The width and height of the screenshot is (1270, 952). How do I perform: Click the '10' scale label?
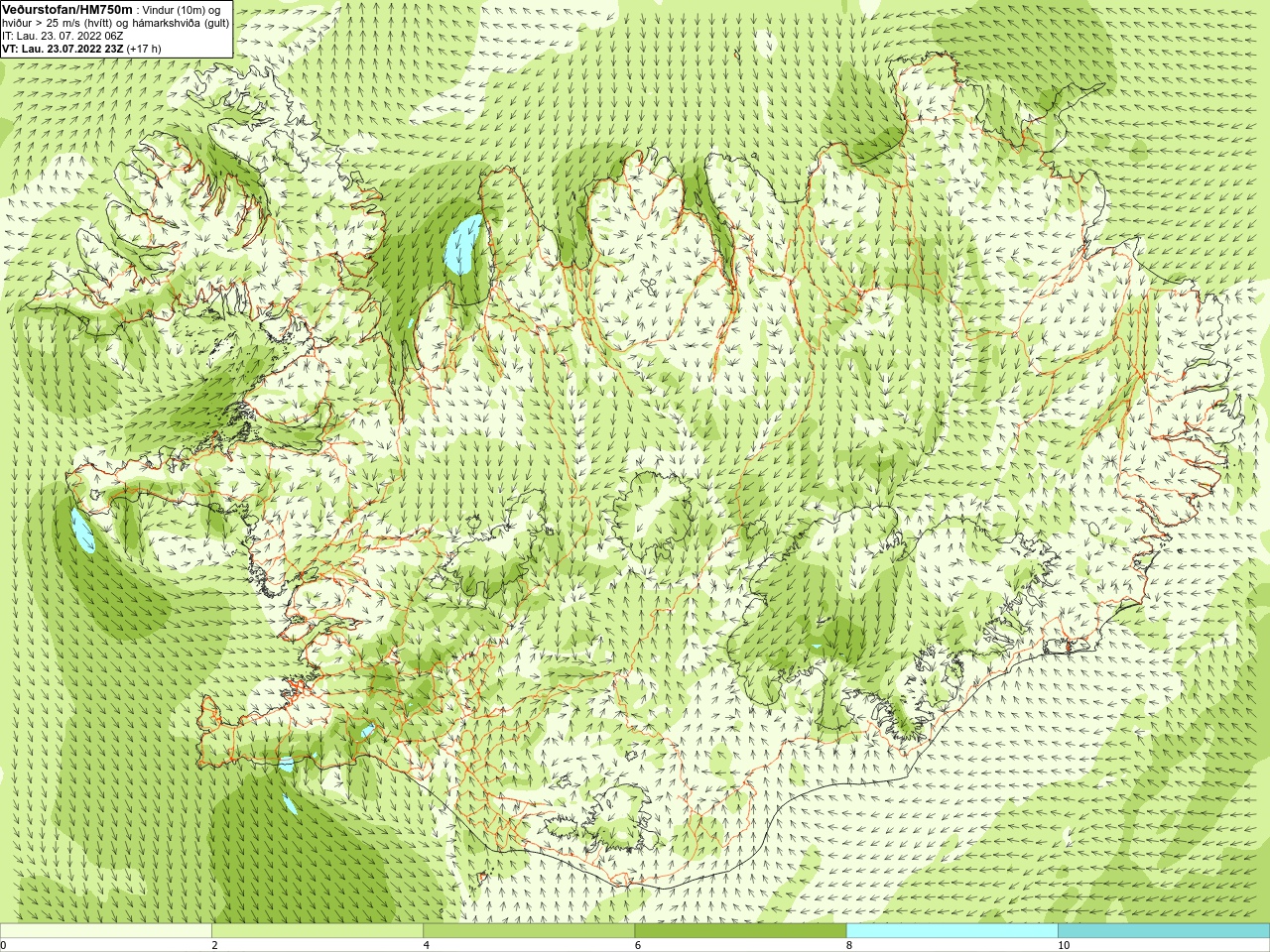[1064, 945]
